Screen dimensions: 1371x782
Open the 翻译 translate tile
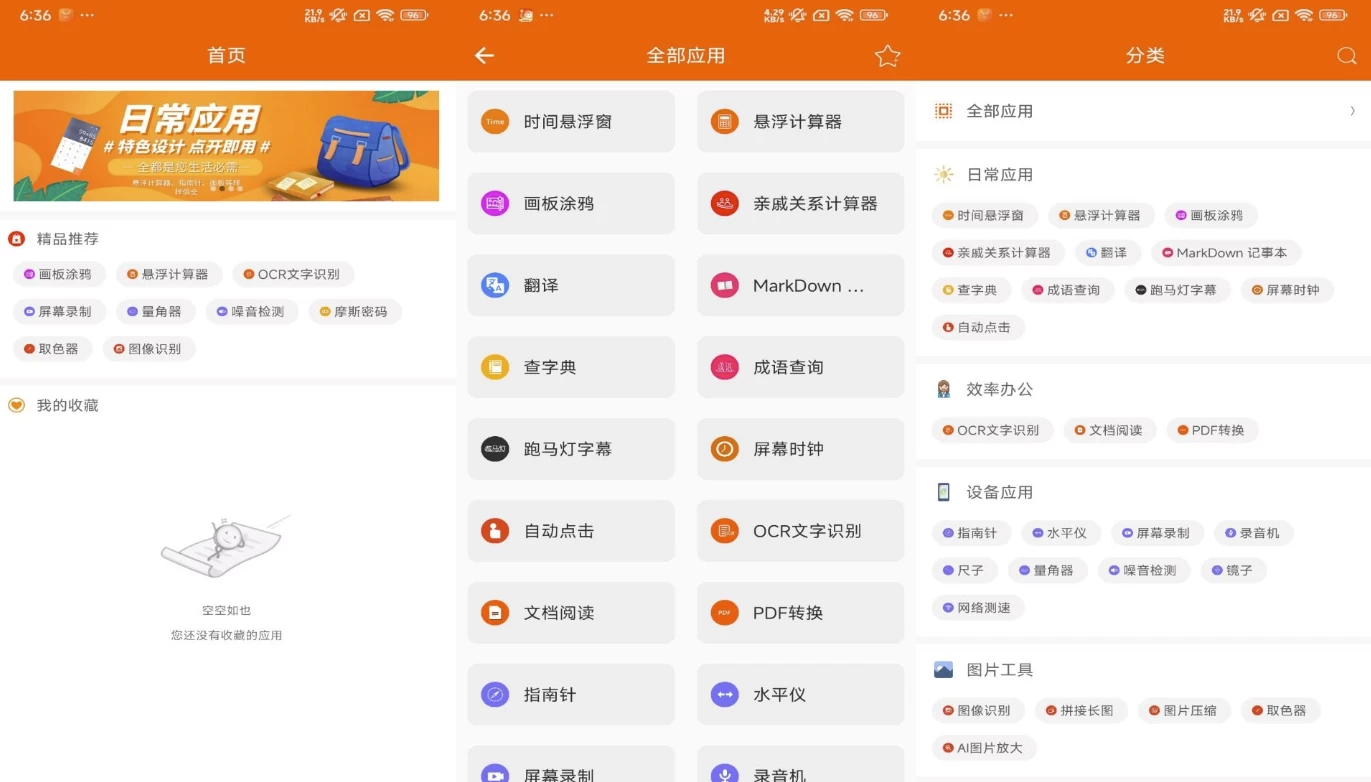[571, 286]
